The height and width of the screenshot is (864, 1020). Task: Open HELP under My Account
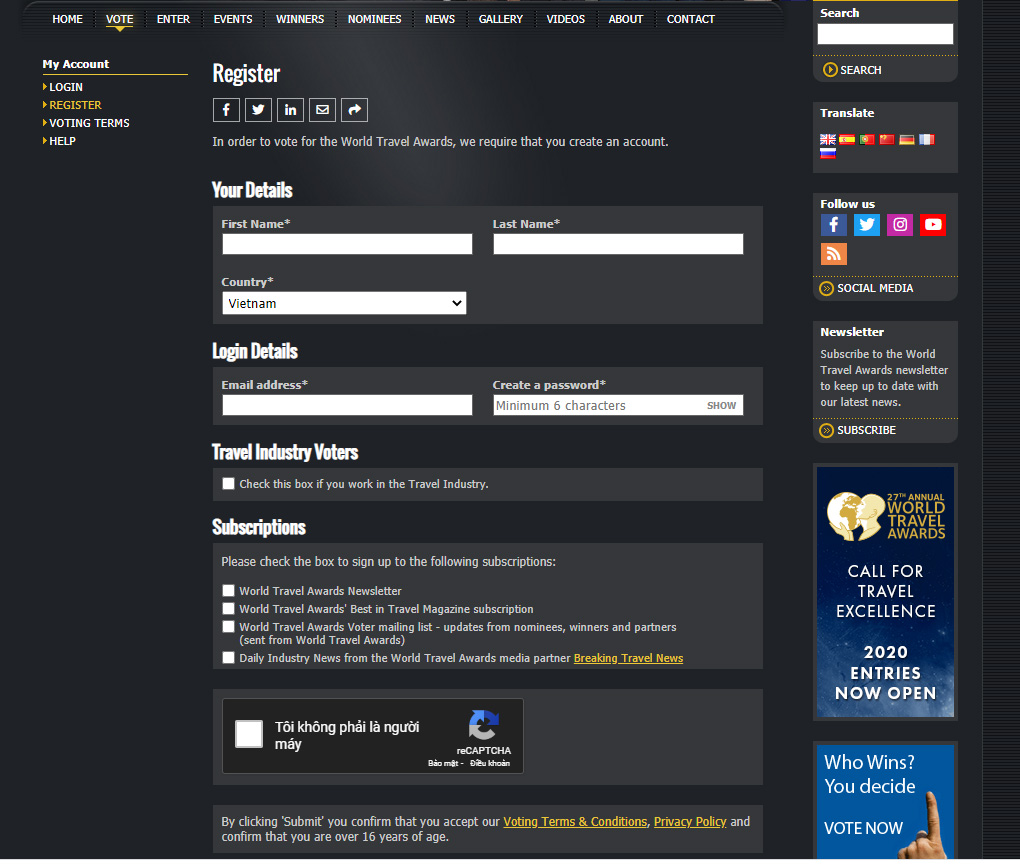62,141
